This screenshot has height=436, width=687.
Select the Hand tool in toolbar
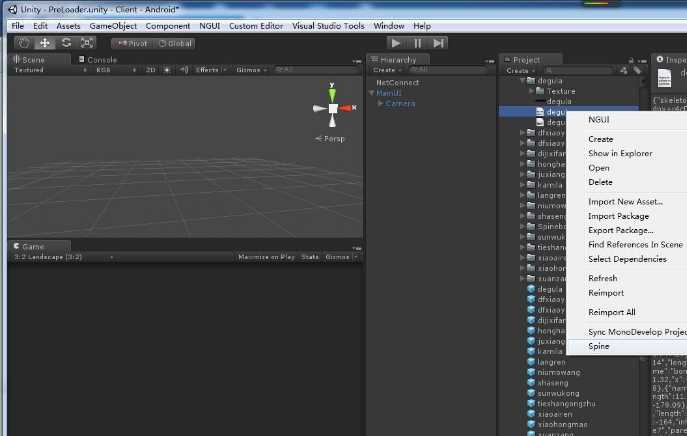tap(24, 43)
